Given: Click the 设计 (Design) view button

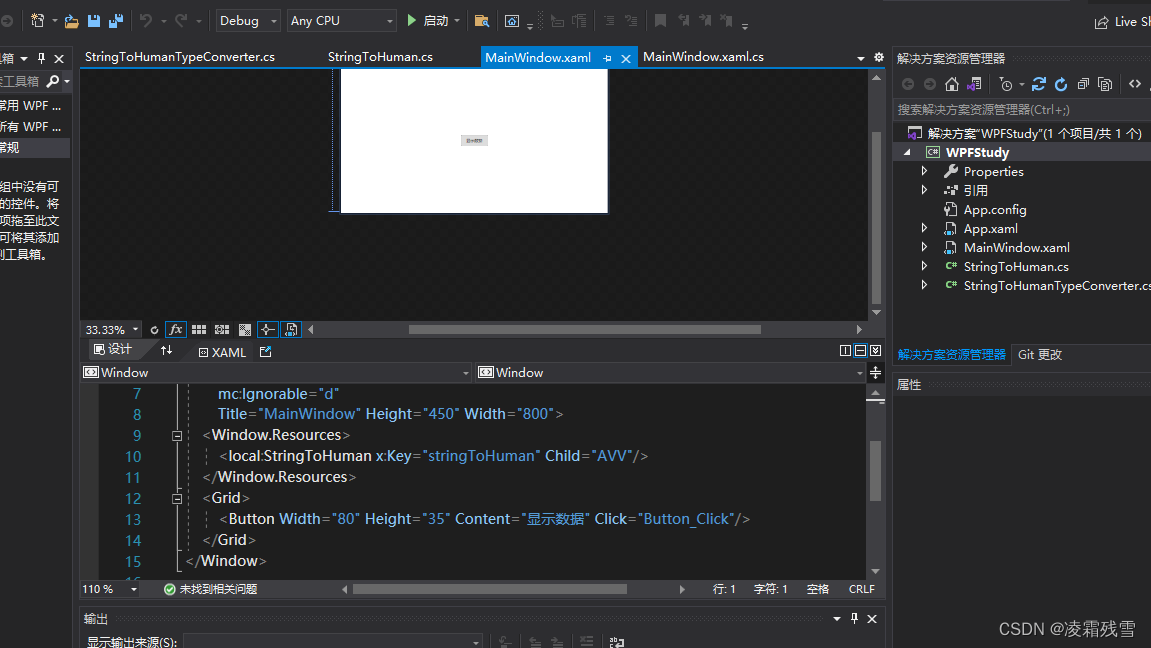Looking at the screenshot, I should pyautogui.click(x=111, y=350).
